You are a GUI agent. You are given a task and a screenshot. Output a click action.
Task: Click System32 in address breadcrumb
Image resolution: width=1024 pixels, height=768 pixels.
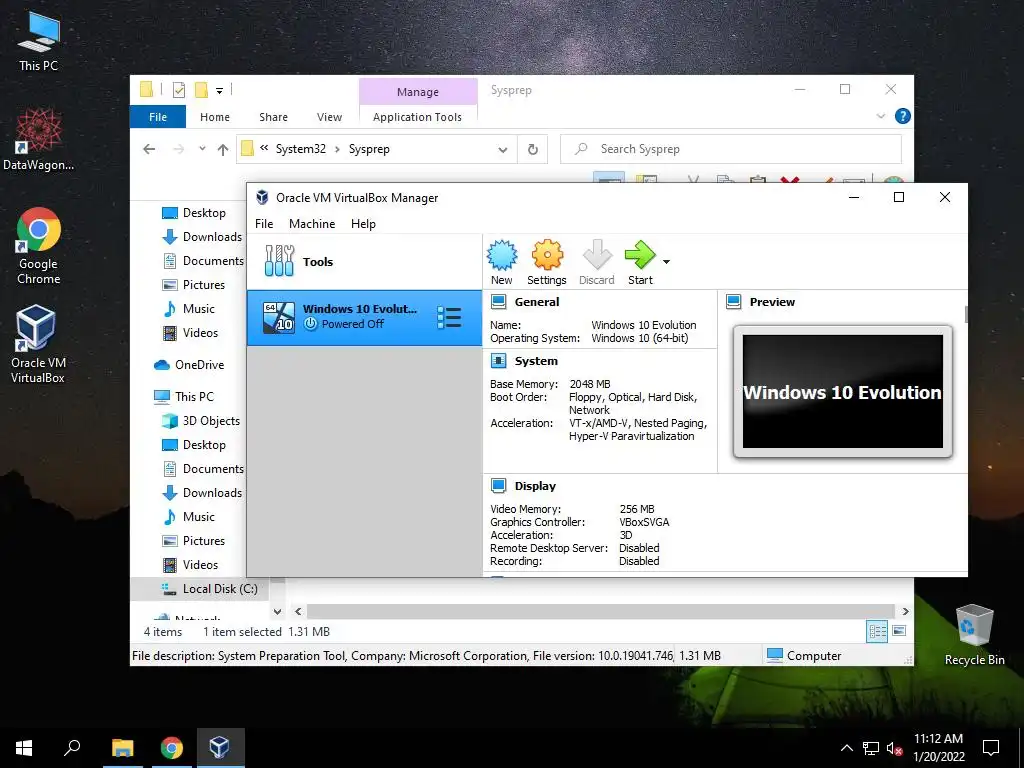coord(300,149)
